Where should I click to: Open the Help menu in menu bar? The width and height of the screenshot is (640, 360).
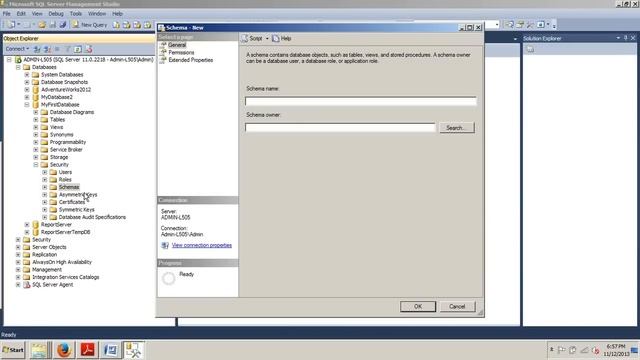(118, 13)
